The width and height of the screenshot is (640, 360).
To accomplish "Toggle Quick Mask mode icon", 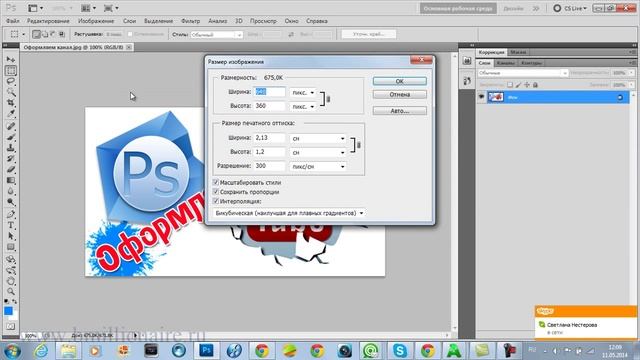I will [x=10, y=327].
